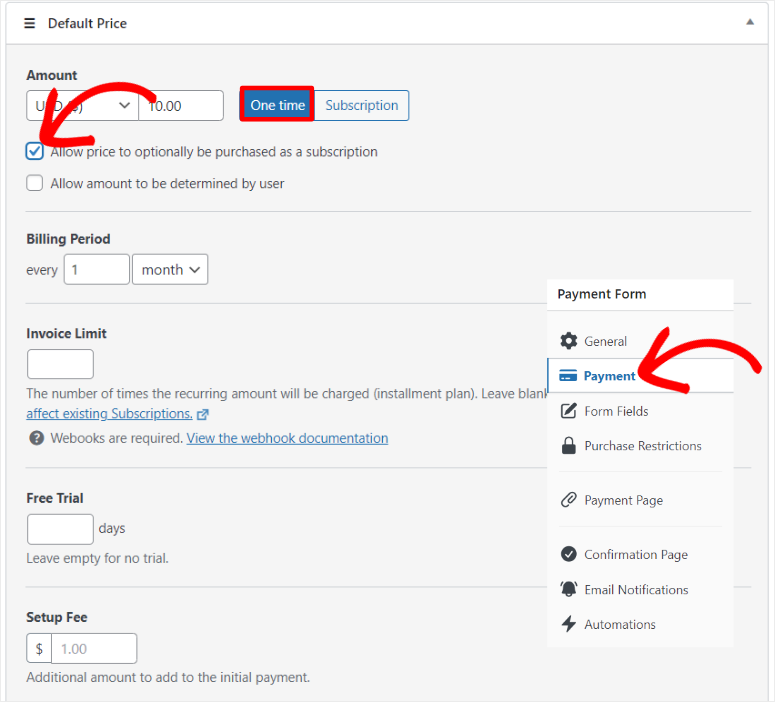Click the Confirmation Page checkmark icon
Viewport: 775px width, 702px height.
569,554
